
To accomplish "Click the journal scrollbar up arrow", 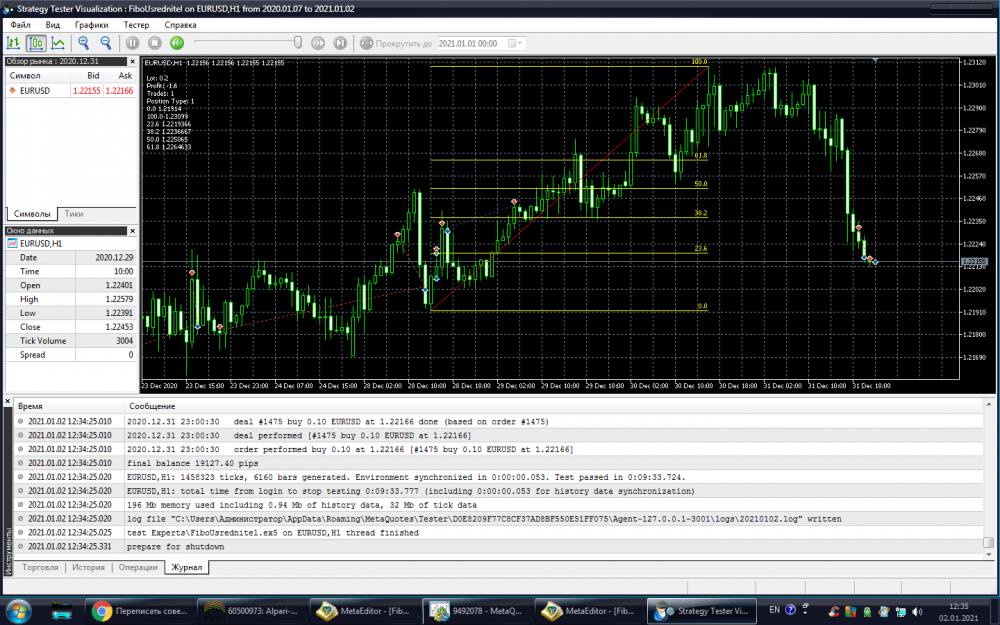I will point(989,404).
